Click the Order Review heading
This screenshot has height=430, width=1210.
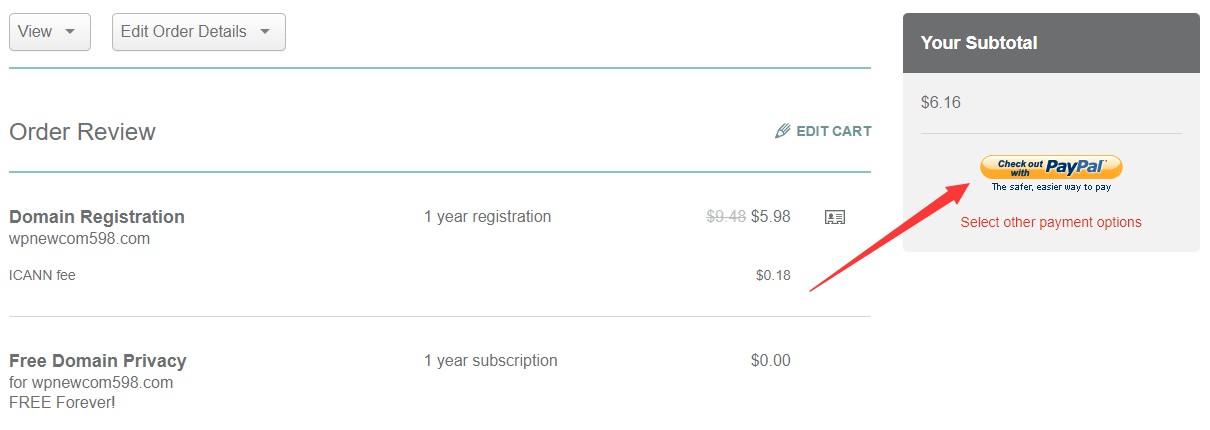pyautogui.click(x=82, y=132)
